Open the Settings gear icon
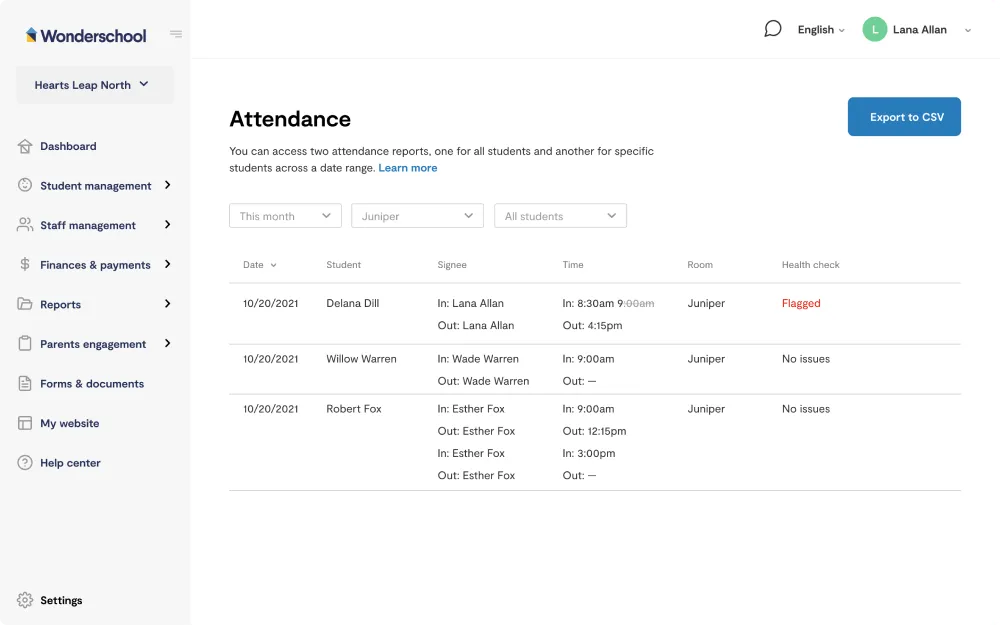1000x626 pixels. pyautogui.click(x=25, y=600)
